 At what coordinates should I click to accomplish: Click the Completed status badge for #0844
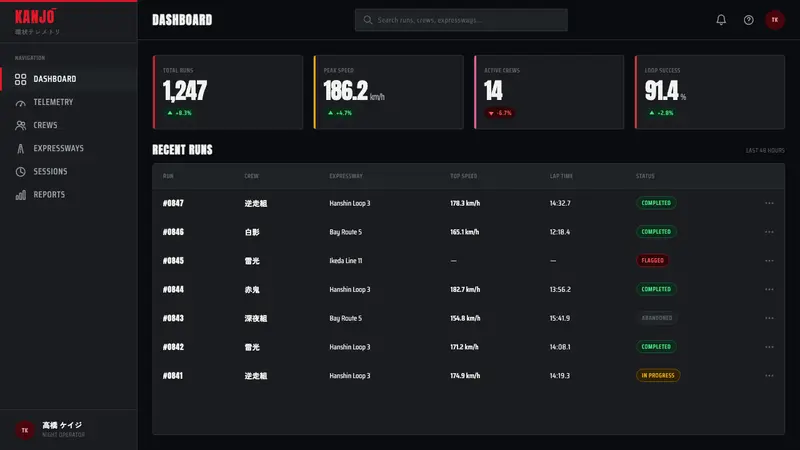click(x=656, y=289)
